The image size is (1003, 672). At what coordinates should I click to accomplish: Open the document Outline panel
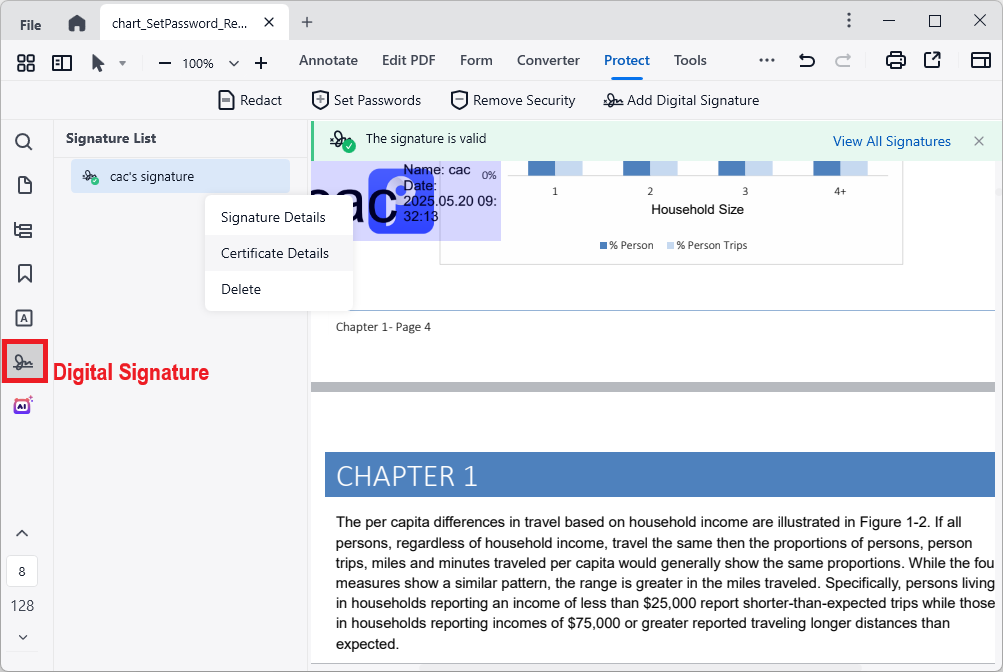[x=23, y=229]
